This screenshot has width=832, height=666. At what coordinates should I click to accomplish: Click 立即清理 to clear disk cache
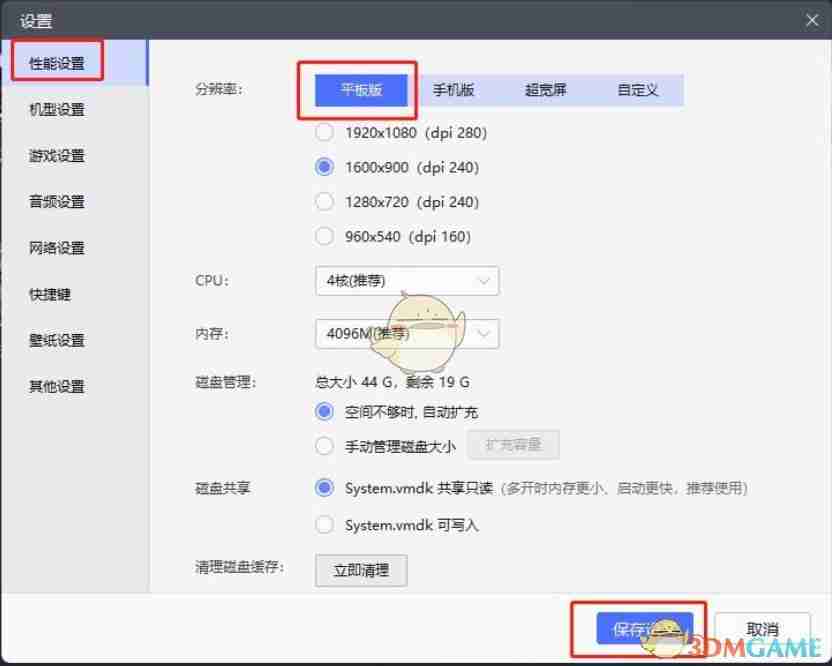(360, 570)
